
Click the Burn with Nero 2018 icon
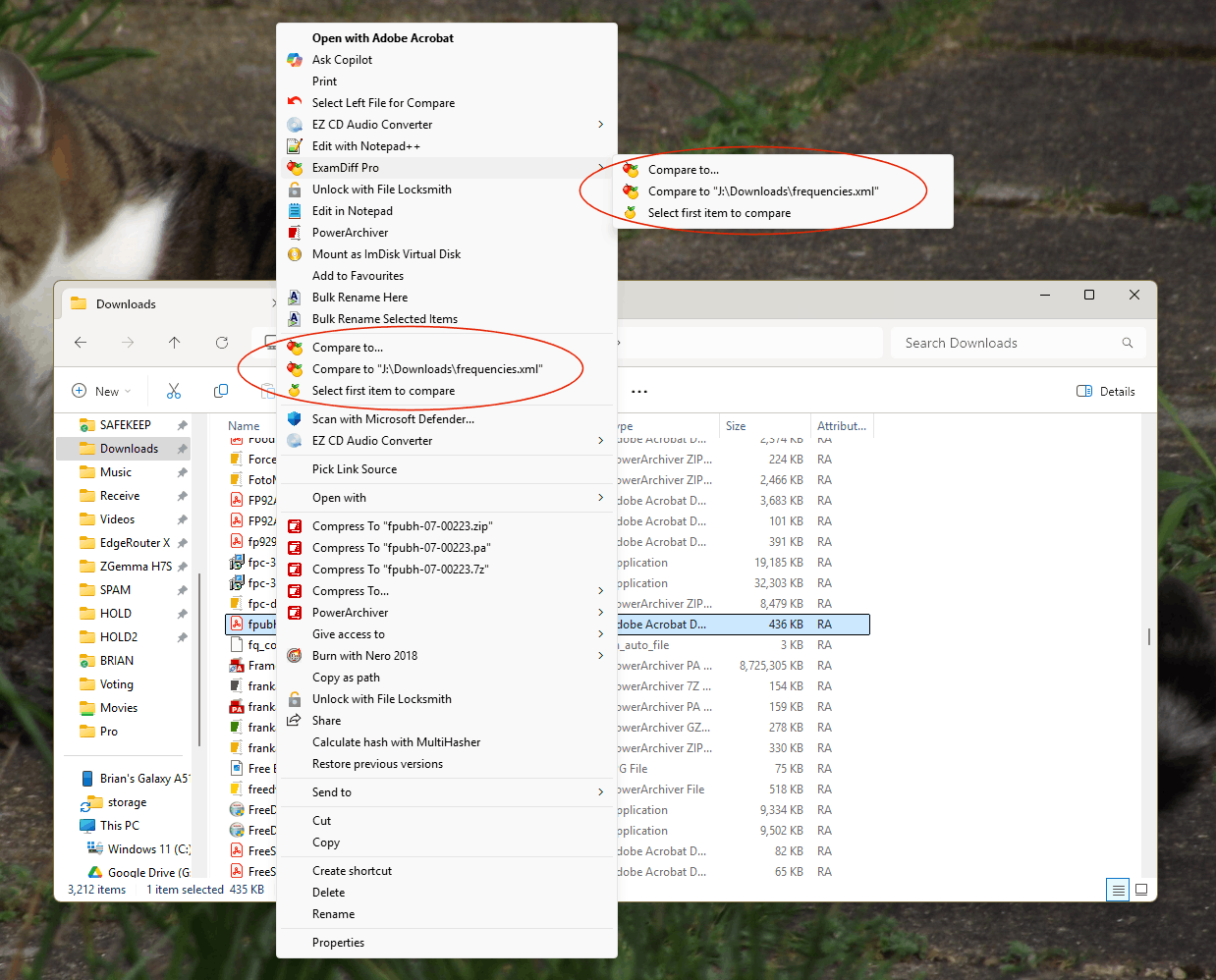click(x=295, y=656)
